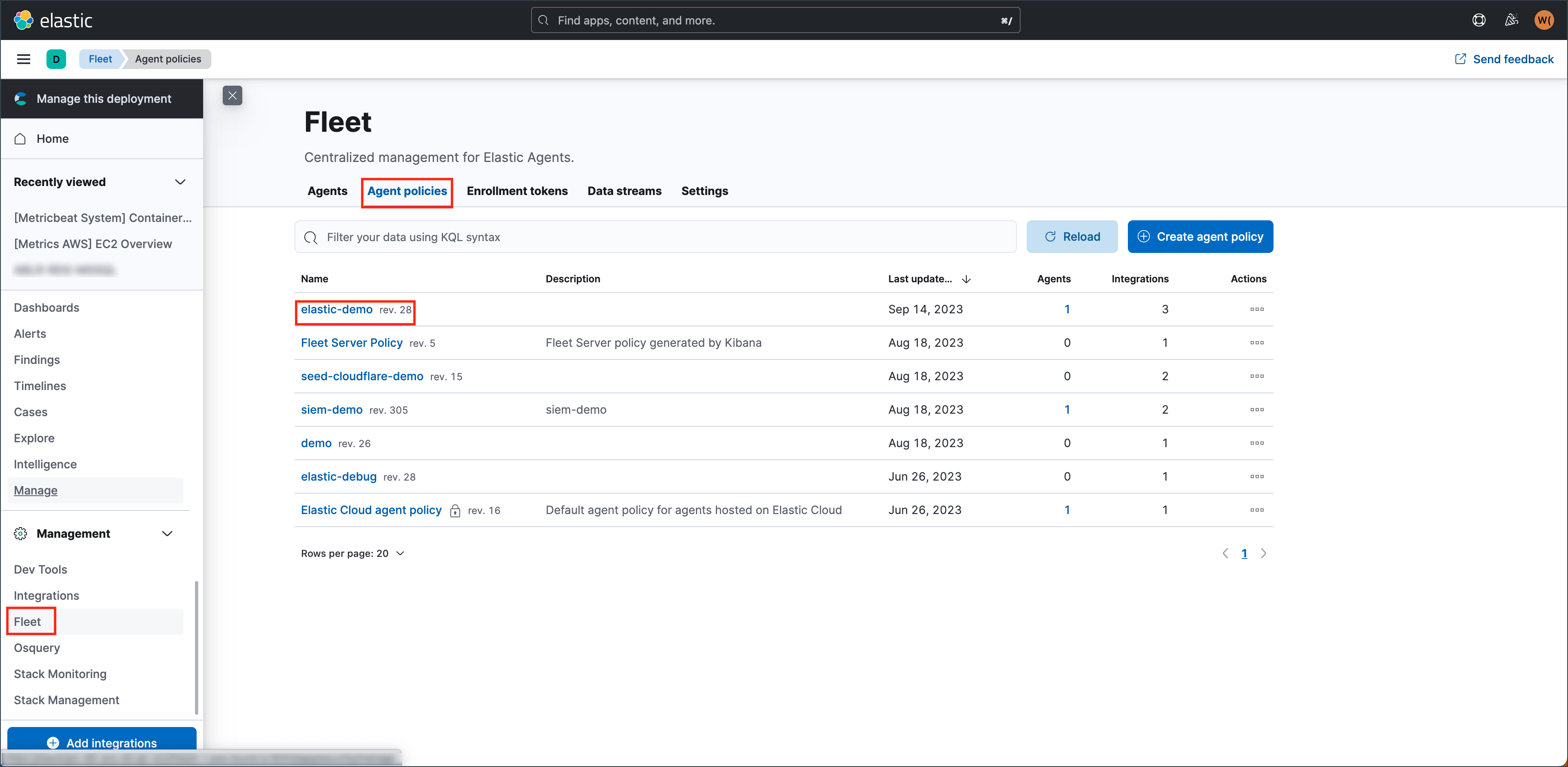This screenshot has width=1568, height=767.
Task: Open actions menu for siem-demo policy
Action: [1257, 410]
